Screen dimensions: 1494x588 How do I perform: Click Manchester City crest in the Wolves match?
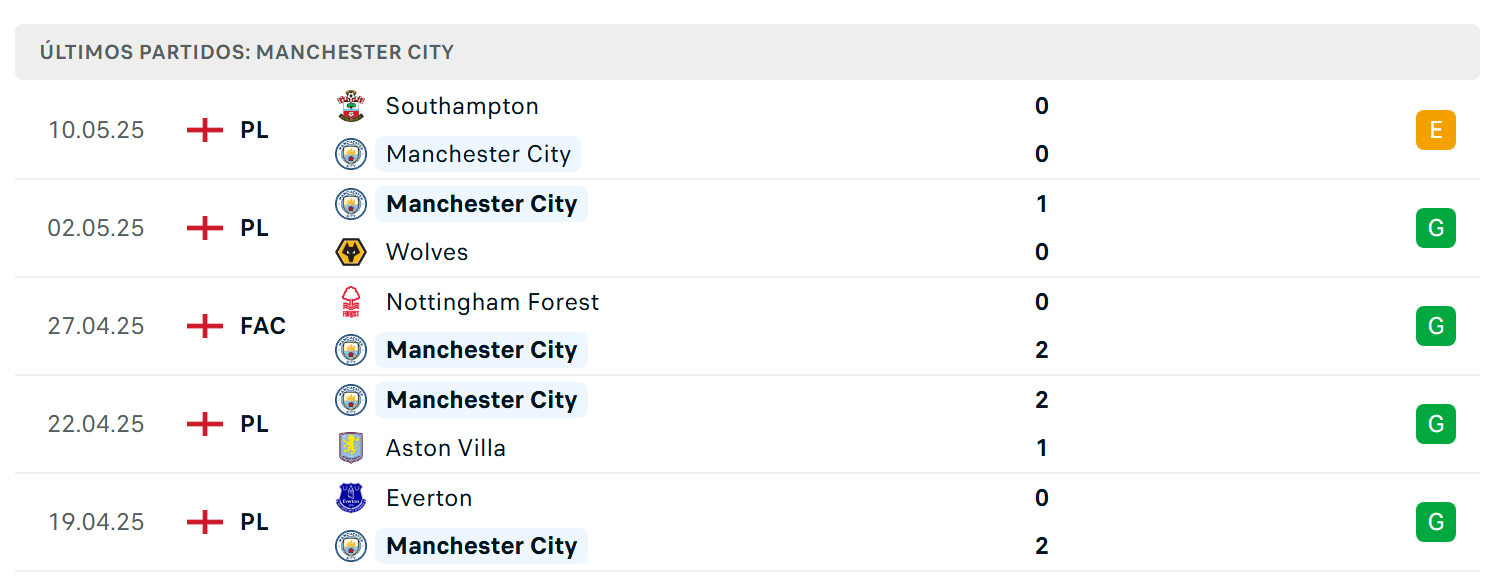(351, 204)
